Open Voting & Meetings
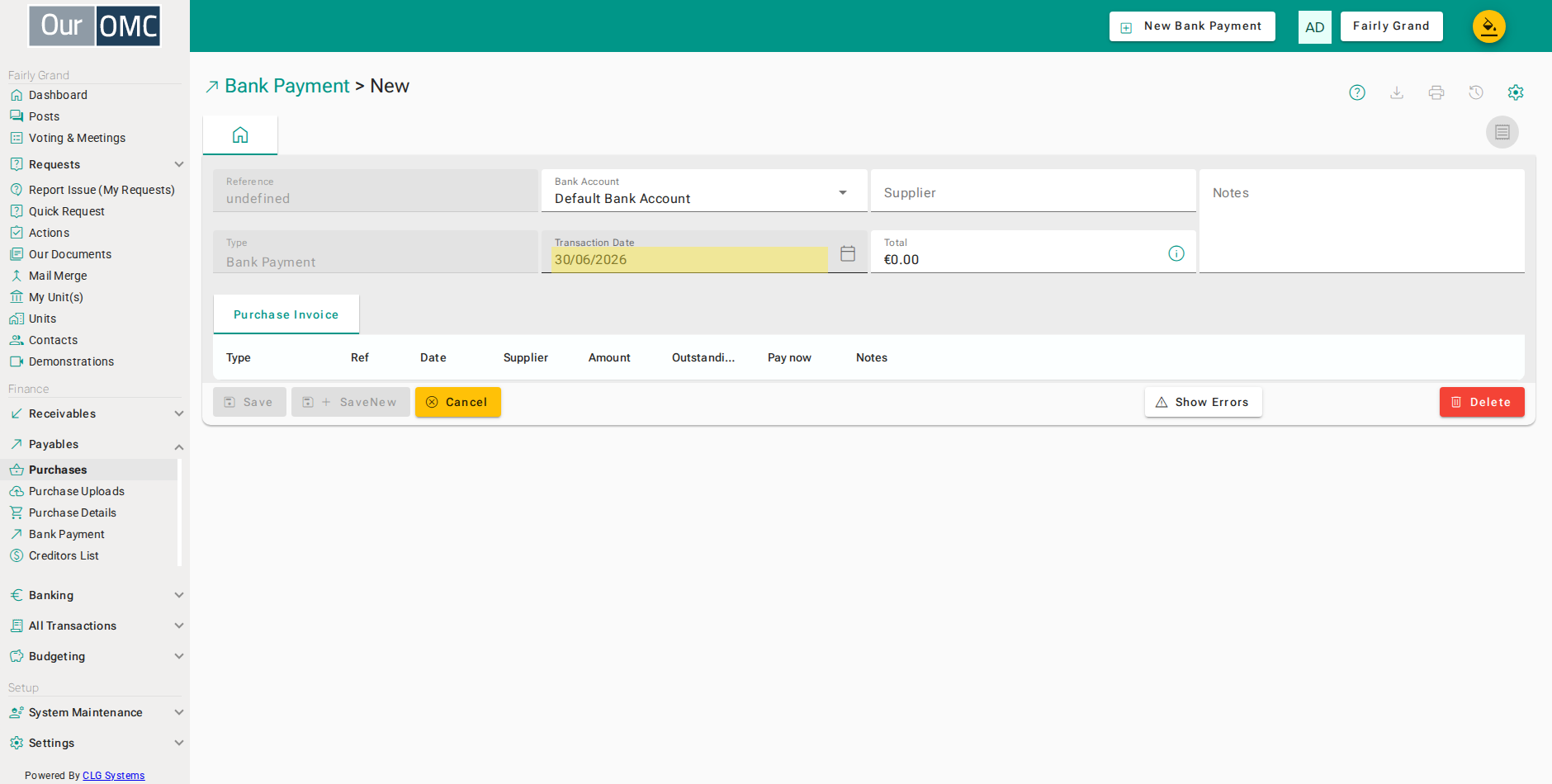 [77, 138]
